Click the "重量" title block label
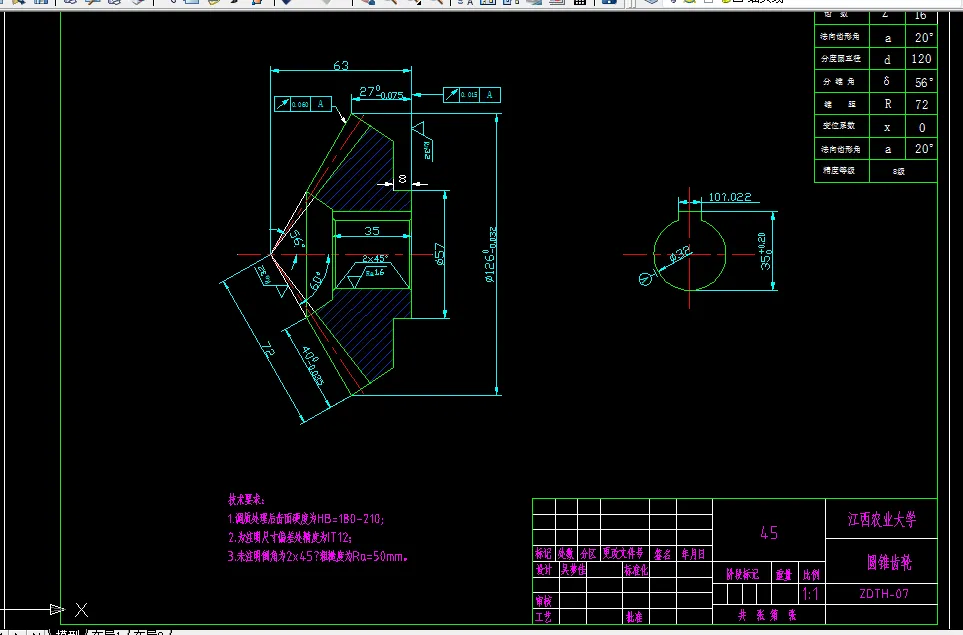 point(784,575)
